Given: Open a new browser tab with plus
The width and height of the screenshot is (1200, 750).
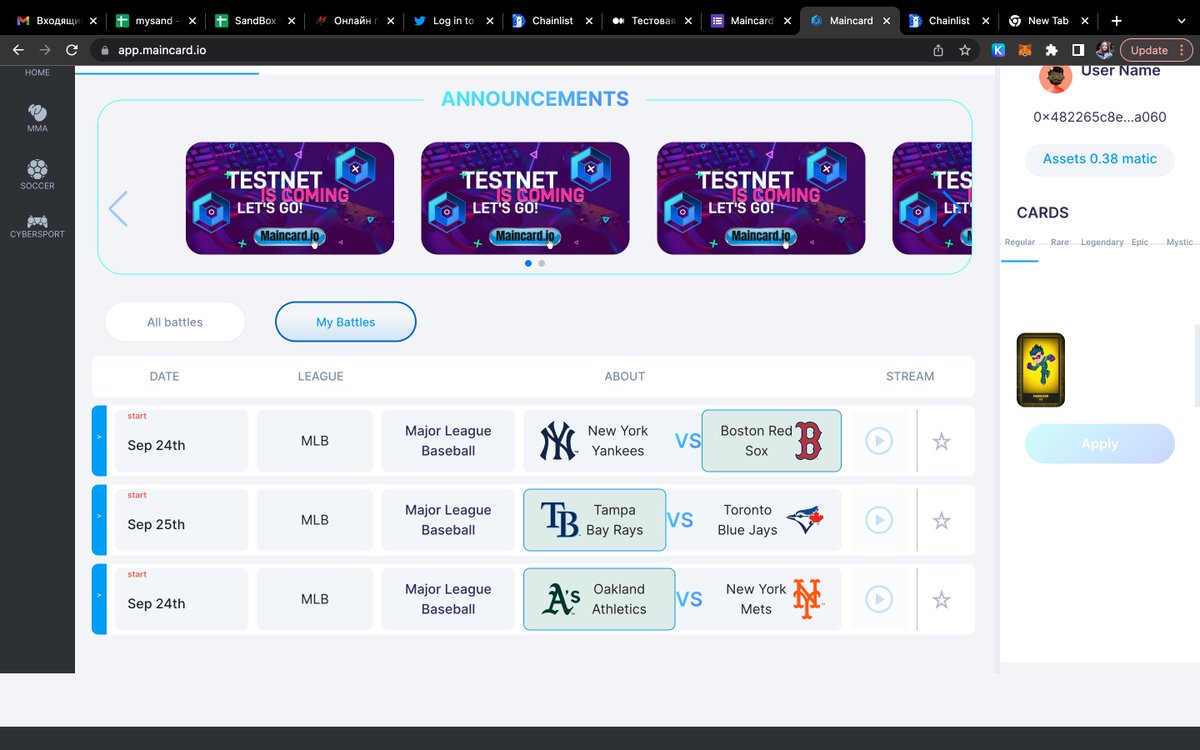Looking at the screenshot, I should [x=1117, y=20].
